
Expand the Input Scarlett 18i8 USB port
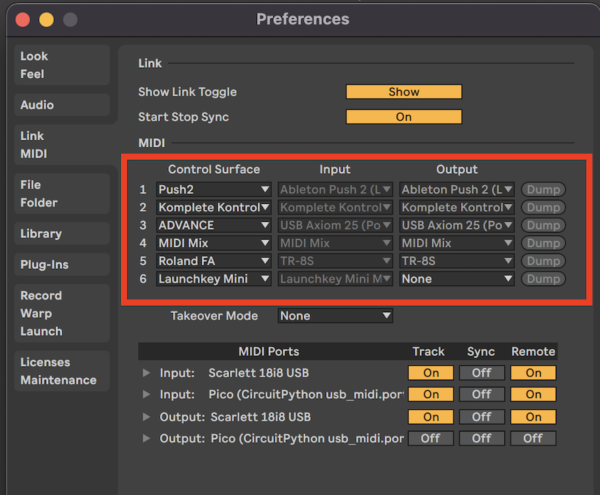pos(146,373)
